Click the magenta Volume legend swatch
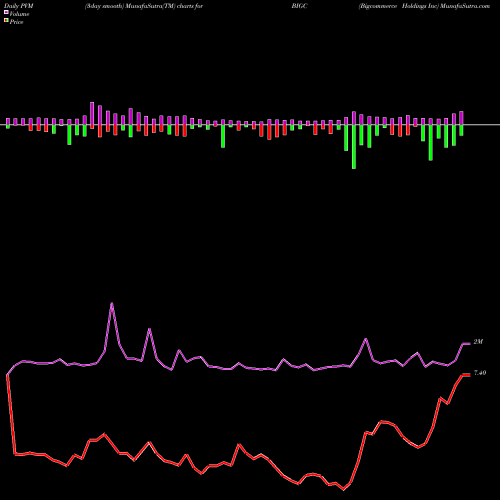The height and width of the screenshot is (500, 500). [6, 13]
